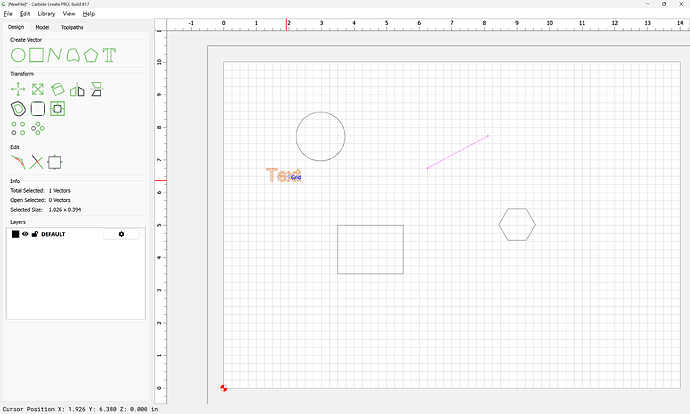Open the Library menu
The width and height of the screenshot is (690, 414).
point(46,14)
